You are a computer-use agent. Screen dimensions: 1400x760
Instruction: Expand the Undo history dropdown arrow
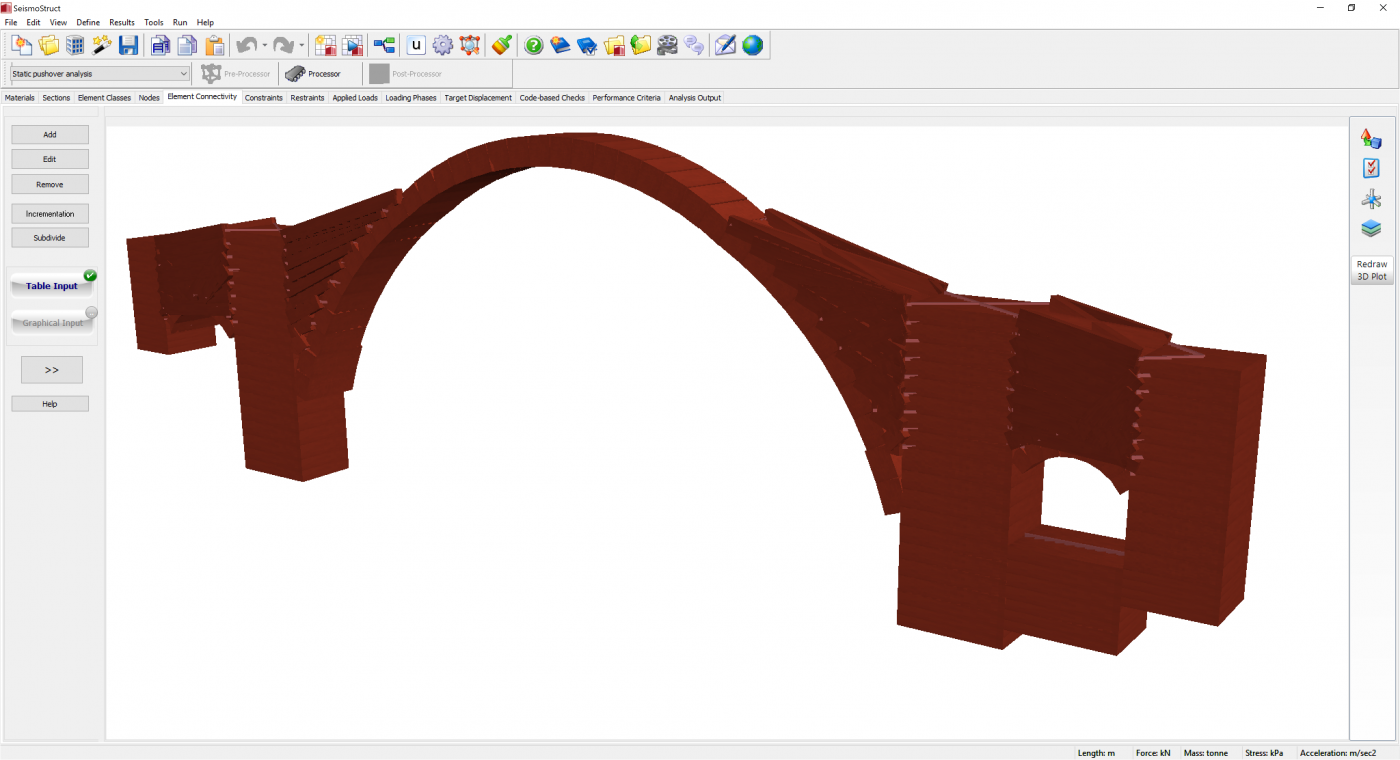(264, 45)
